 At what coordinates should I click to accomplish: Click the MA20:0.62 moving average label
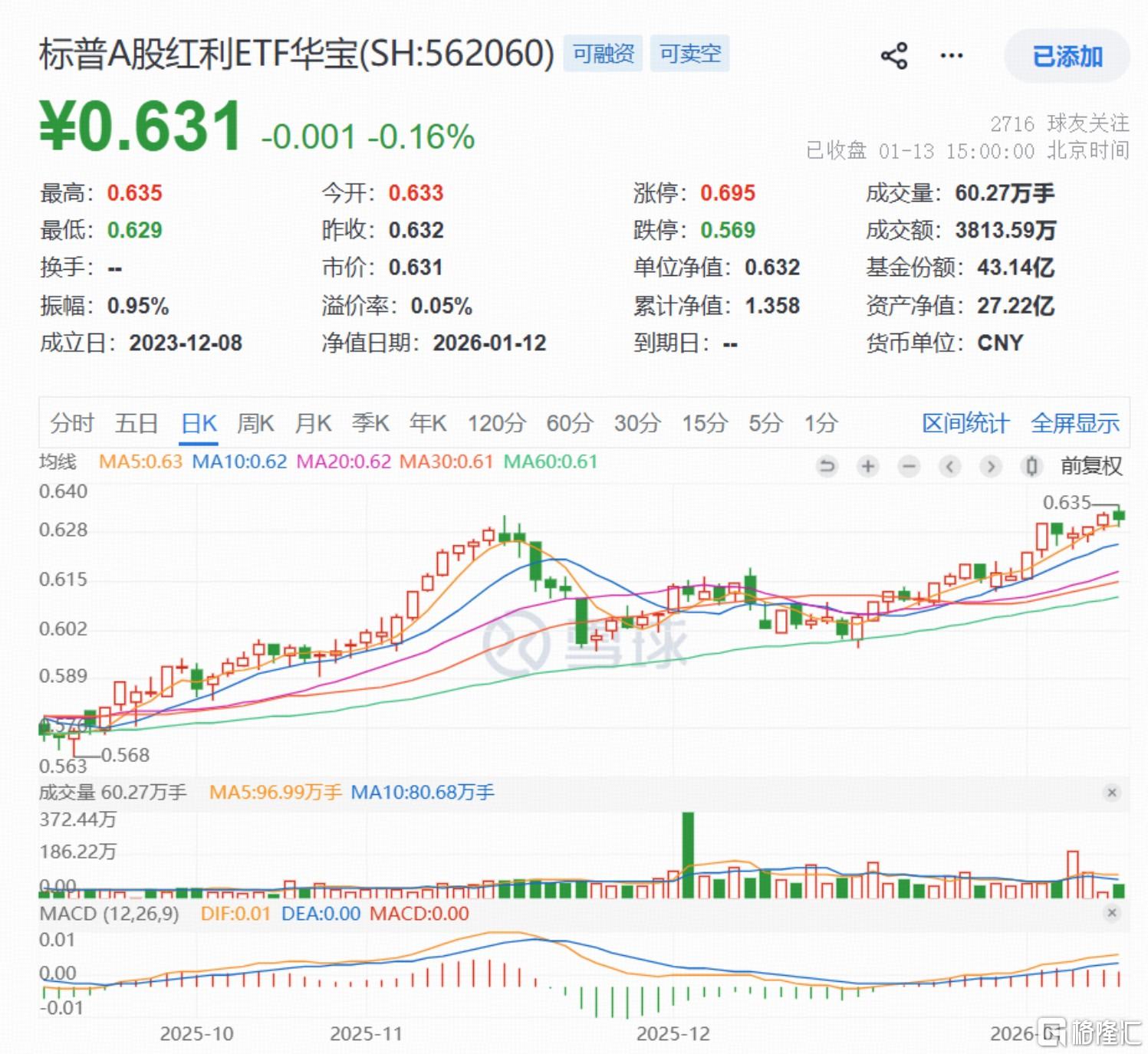point(344,461)
